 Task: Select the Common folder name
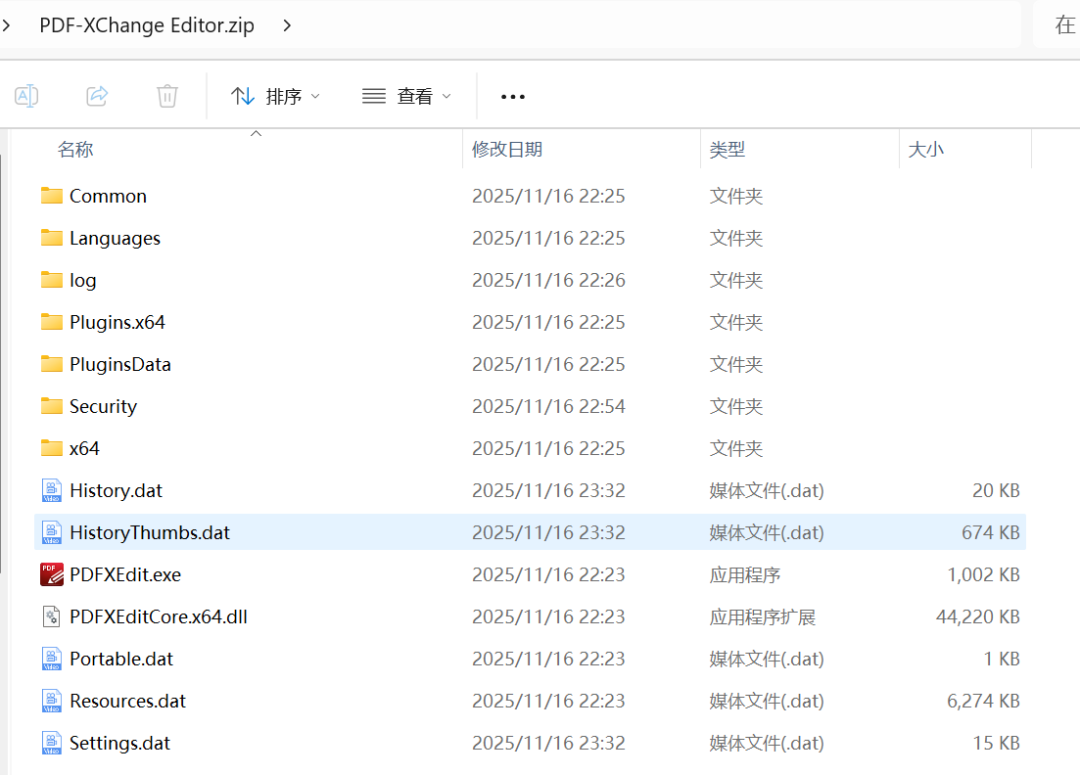click(x=108, y=196)
